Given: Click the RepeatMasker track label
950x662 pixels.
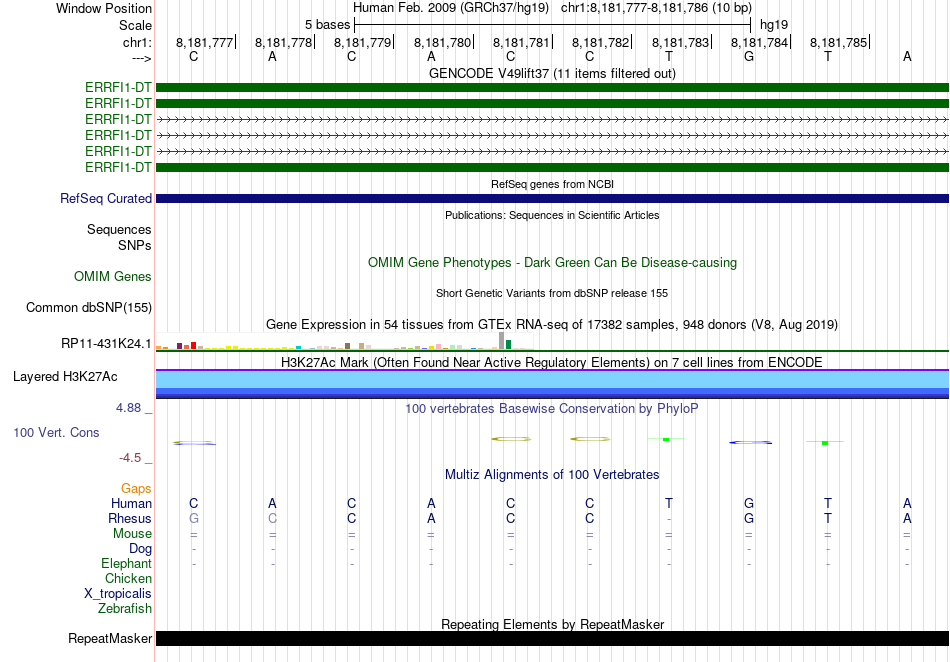Looking at the screenshot, I should 110,638.
